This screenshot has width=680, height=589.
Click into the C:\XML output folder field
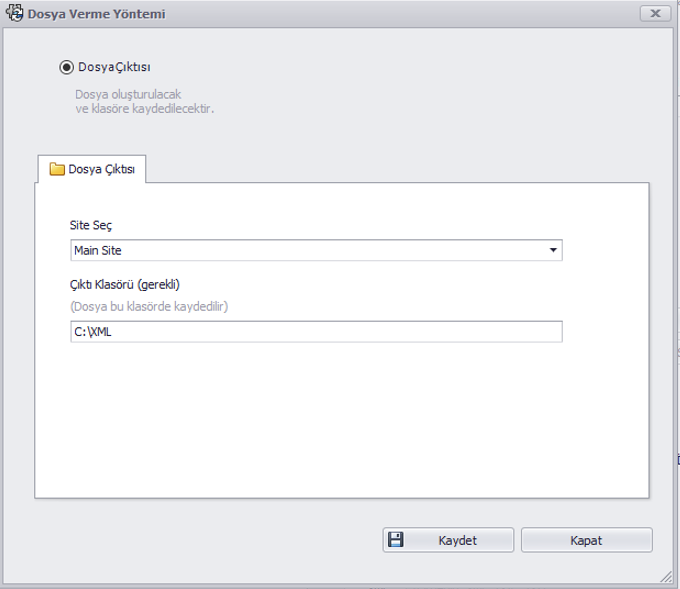(x=316, y=332)
